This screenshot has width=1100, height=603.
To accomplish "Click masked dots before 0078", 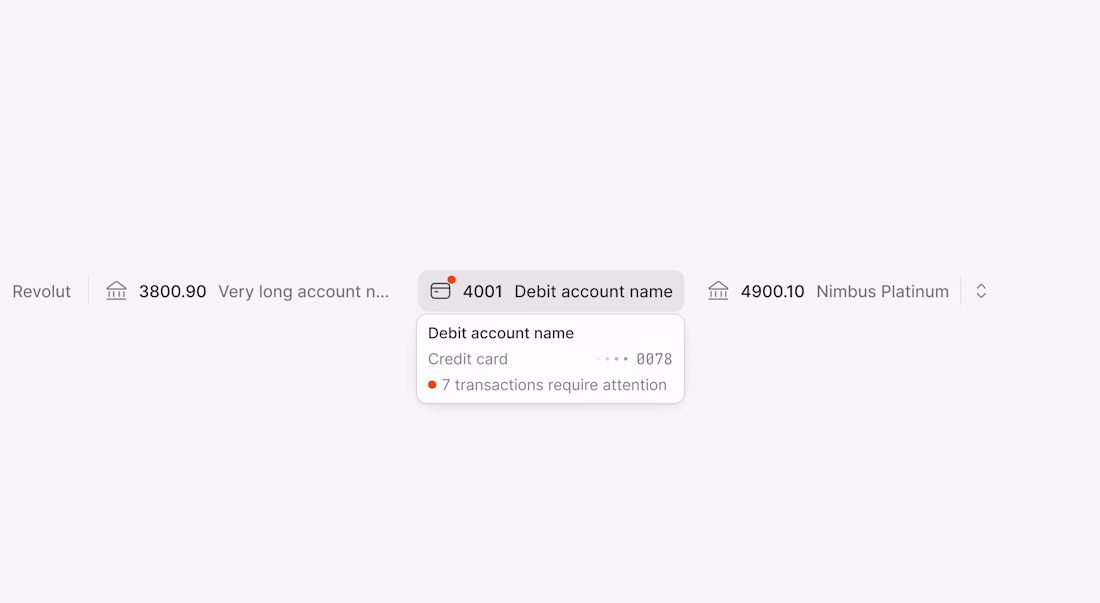I will pyautogui.click(x=613, y=359).
